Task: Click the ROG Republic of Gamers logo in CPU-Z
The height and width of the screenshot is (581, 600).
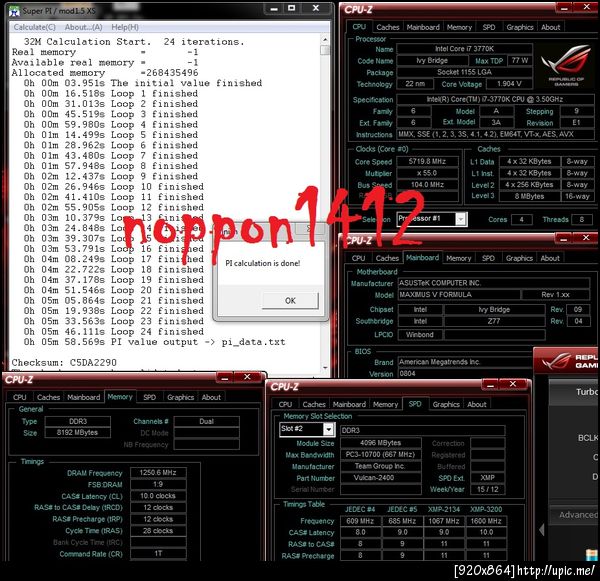Action: click(566, 66)
